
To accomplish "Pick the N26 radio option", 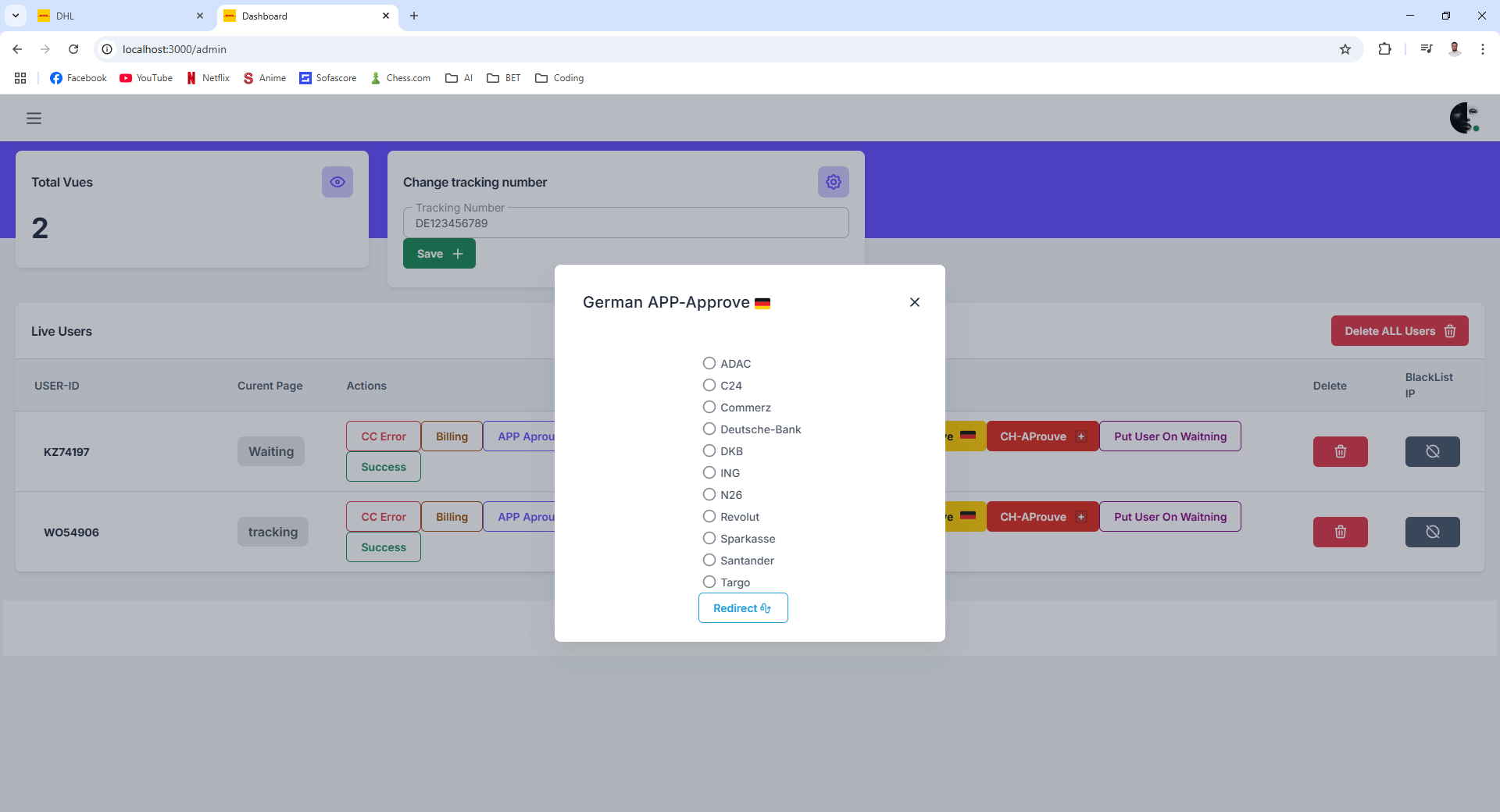I will click(x=709, y=494).
